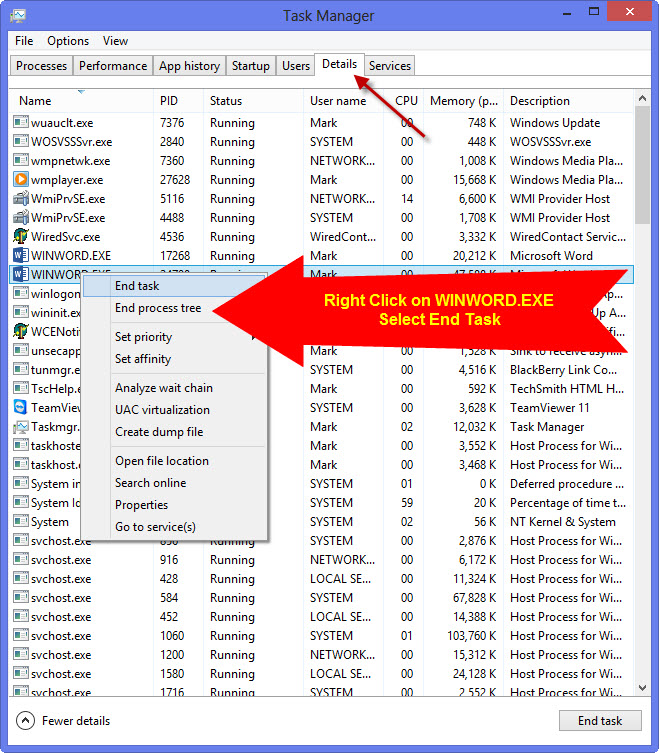
Task: Select the Windows Update description cell
Action: tap(555, 122)
